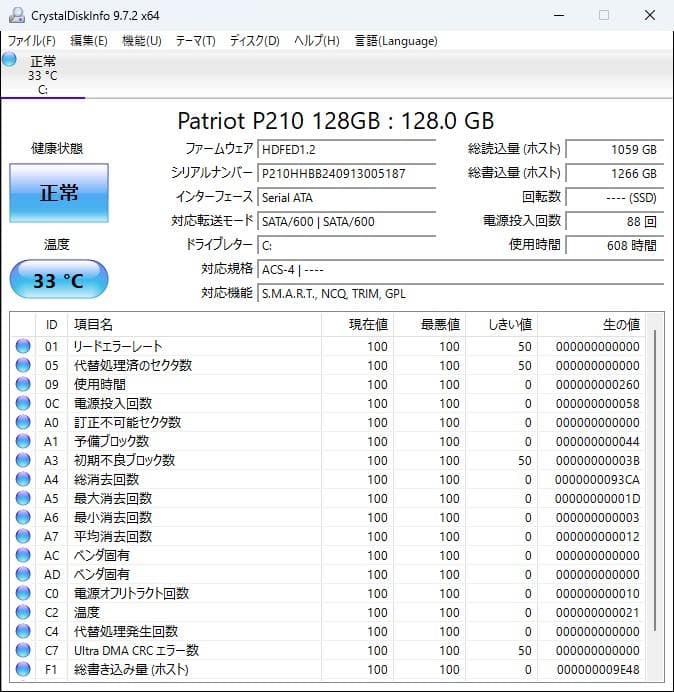
Task: Click status orb for A1 予備ブロック数
Action: (x=23, y=441)
